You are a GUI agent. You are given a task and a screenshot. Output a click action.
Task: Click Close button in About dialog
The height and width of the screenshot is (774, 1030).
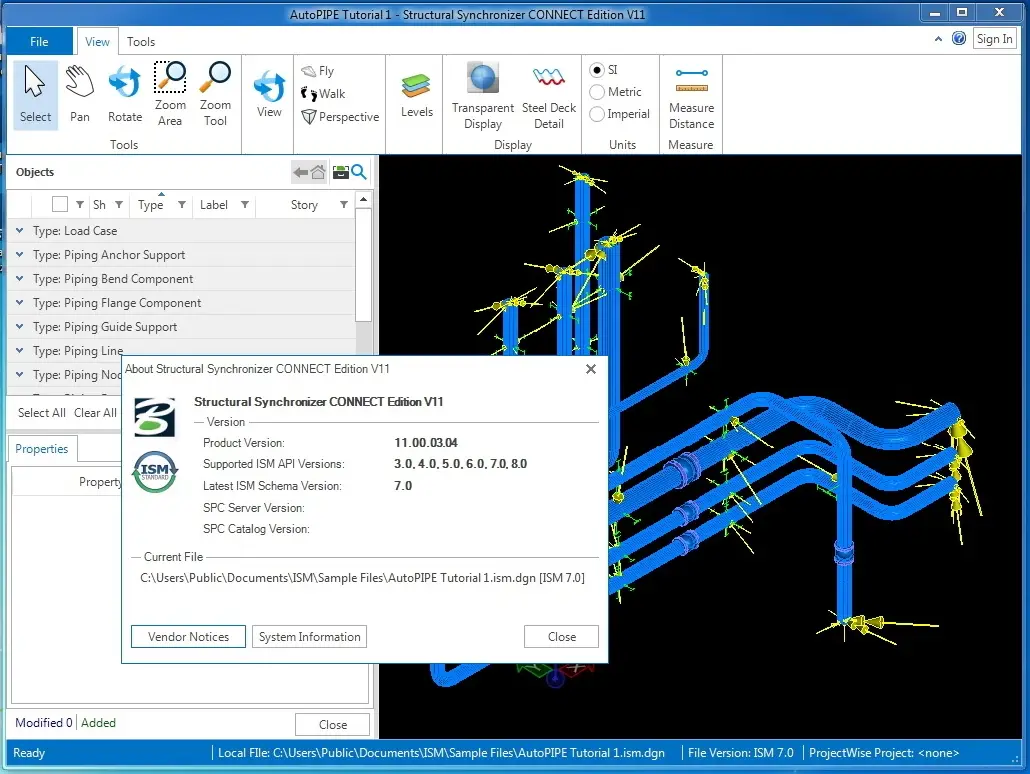(562, 637)
